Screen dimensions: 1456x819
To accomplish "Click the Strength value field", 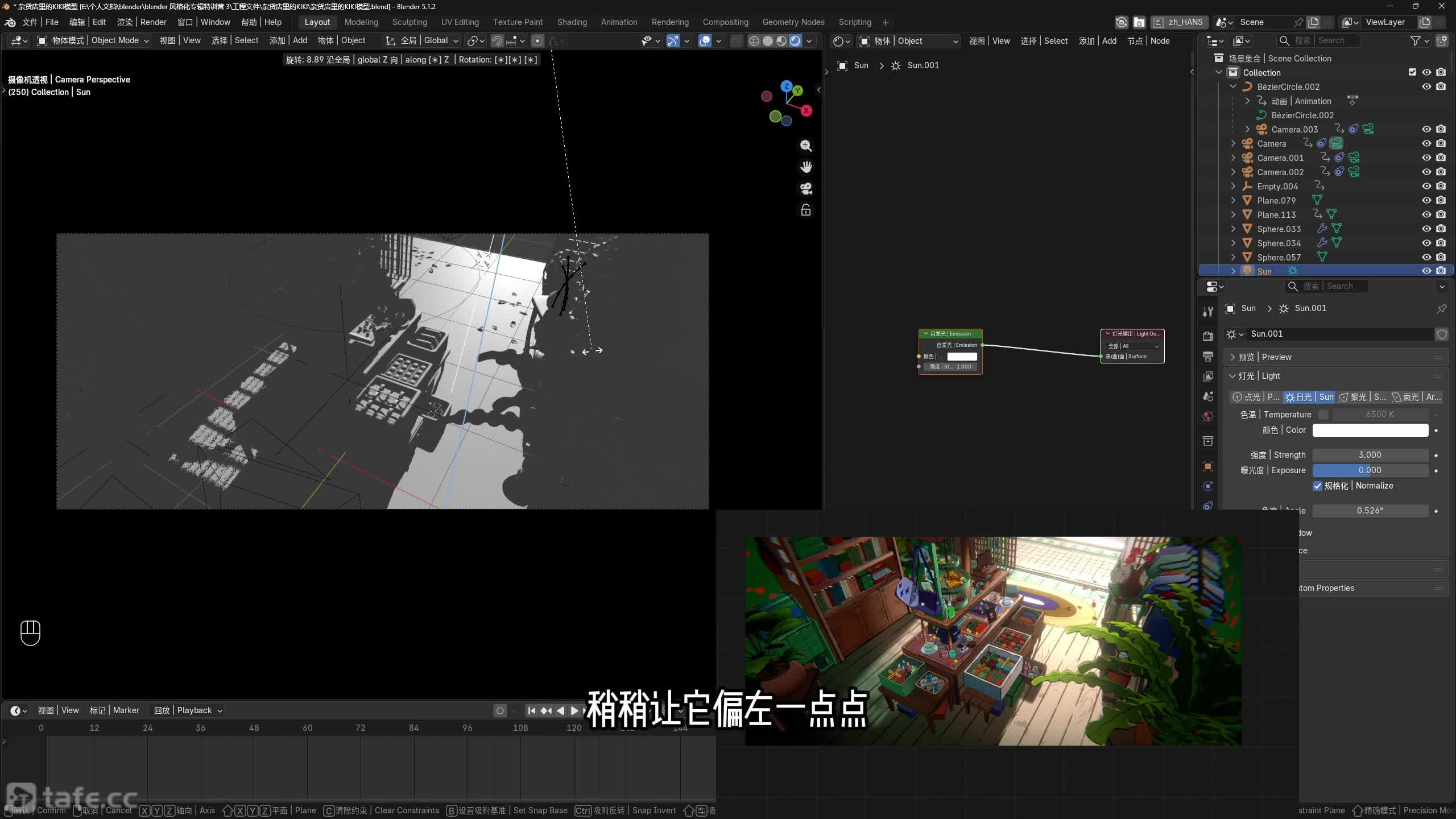I will pyautogui.click(x=1370, y=455).
